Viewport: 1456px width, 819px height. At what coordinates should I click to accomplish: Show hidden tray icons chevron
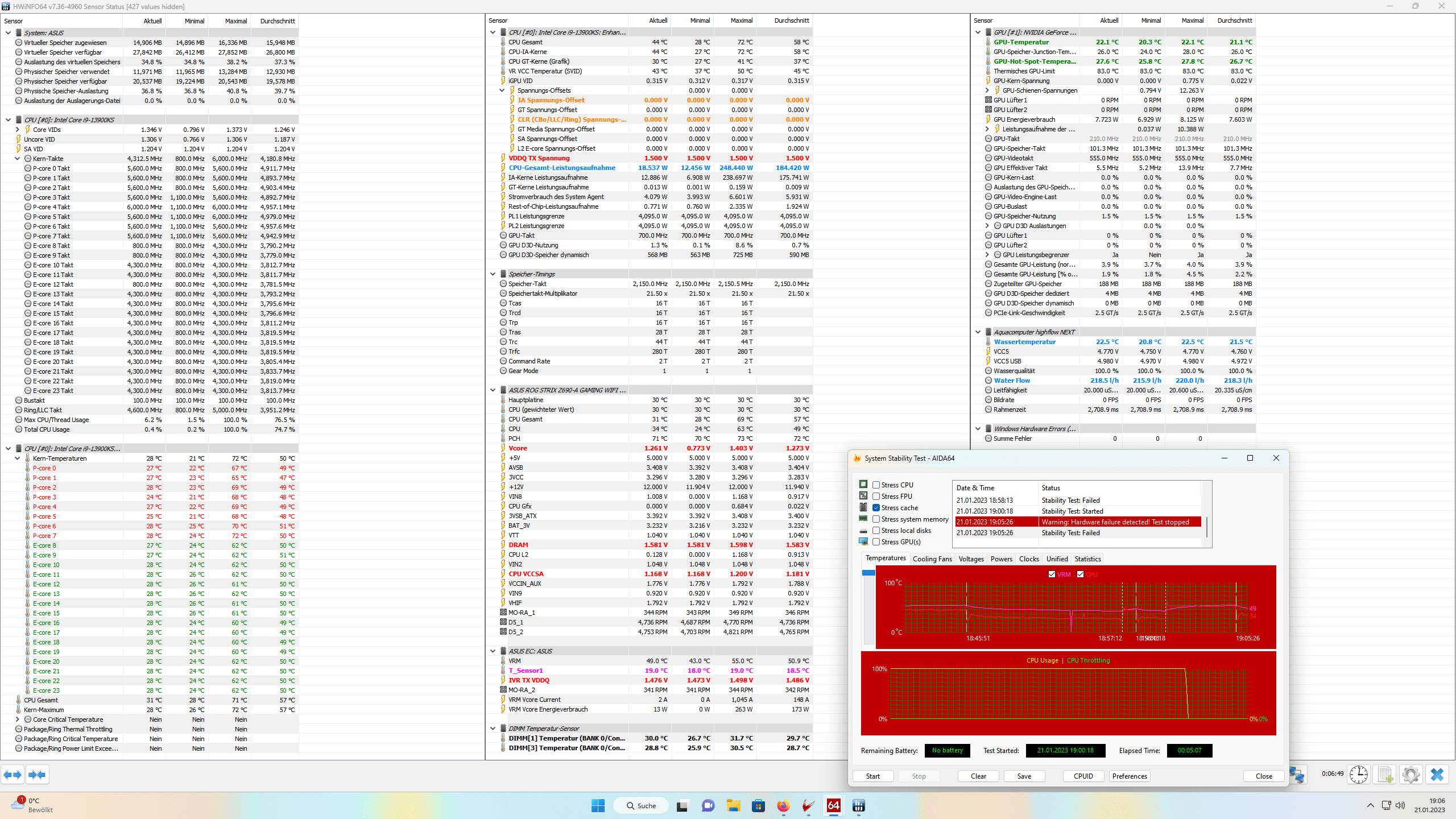click(x=1370, y=805)
